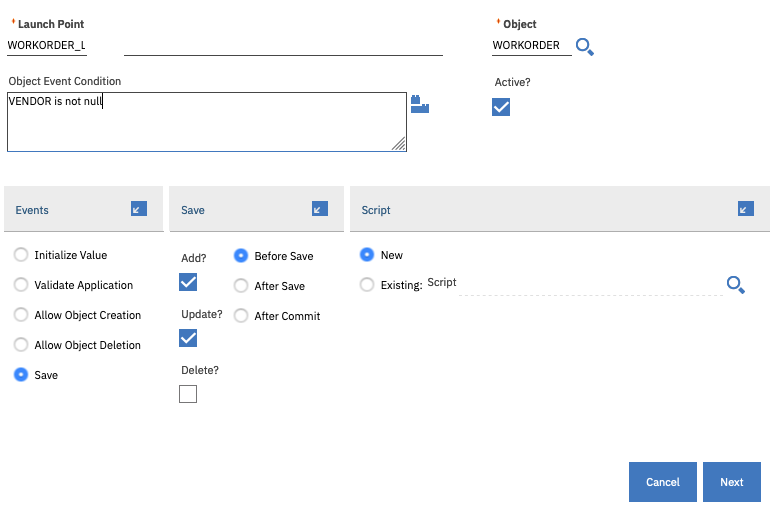Click the Cancel button
The height and width of the screenshot is (516, 782).
(663, 482)
